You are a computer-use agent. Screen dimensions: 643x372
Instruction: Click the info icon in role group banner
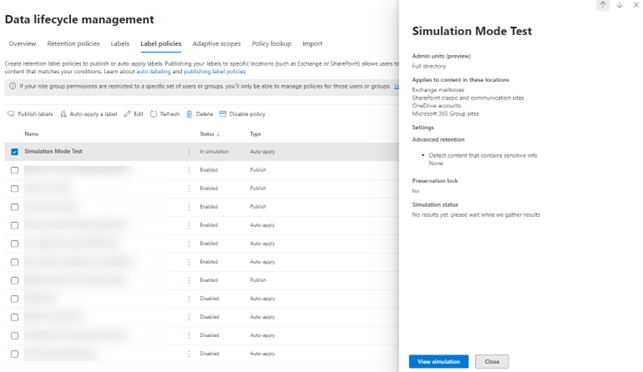(13, 86)
